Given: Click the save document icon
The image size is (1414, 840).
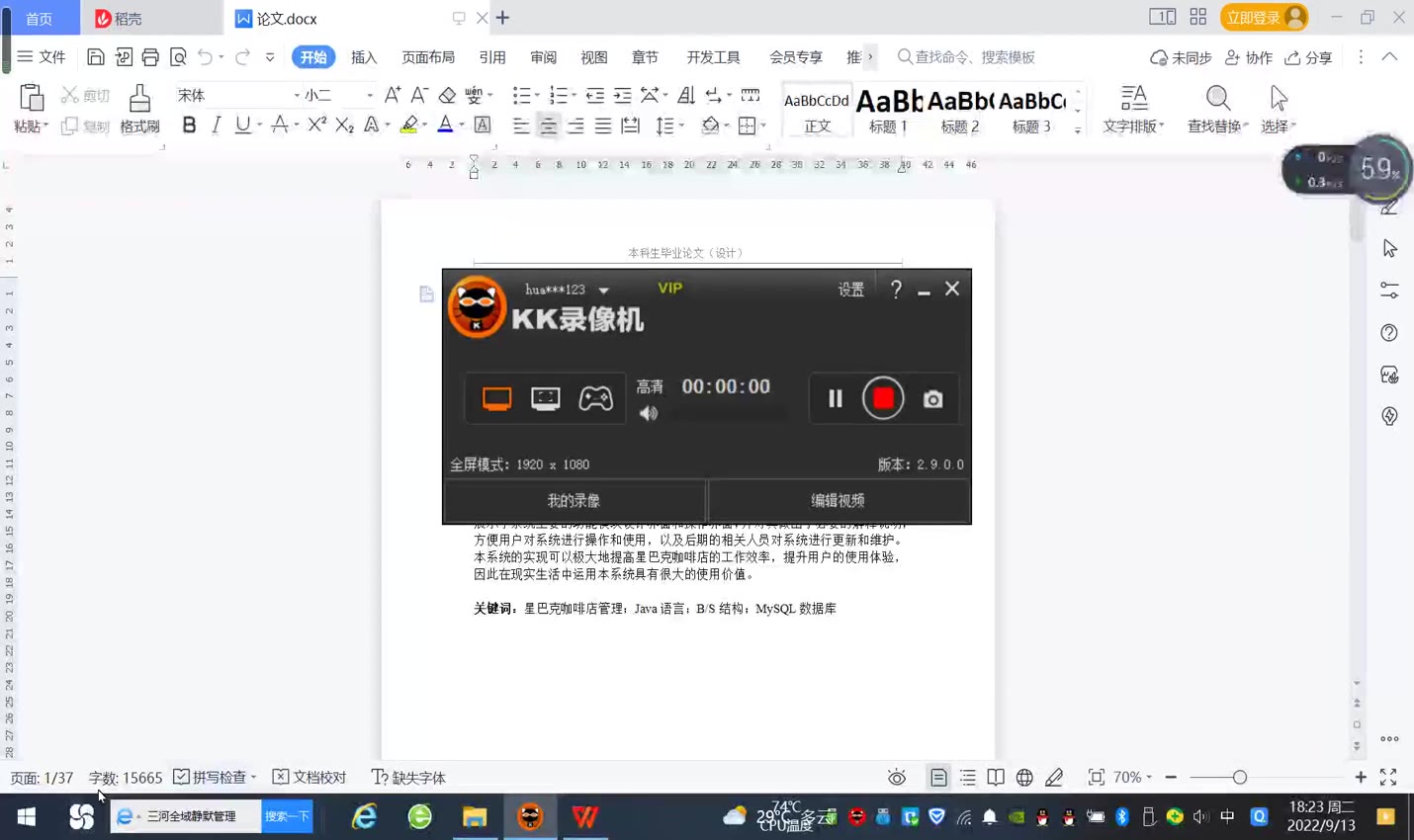Looking at the screenshot, I should click(x=95, y=57).
